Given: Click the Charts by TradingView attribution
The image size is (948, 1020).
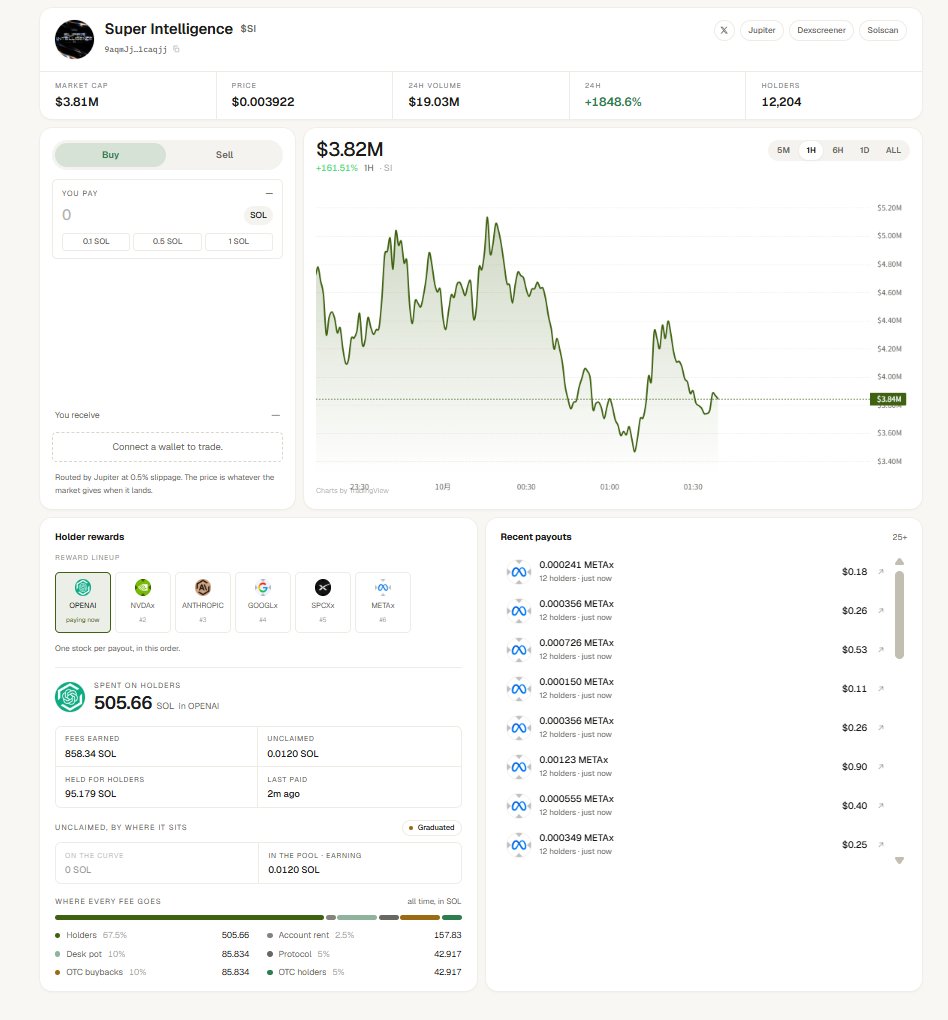Looking at the screenshot, I should [352, 490].
